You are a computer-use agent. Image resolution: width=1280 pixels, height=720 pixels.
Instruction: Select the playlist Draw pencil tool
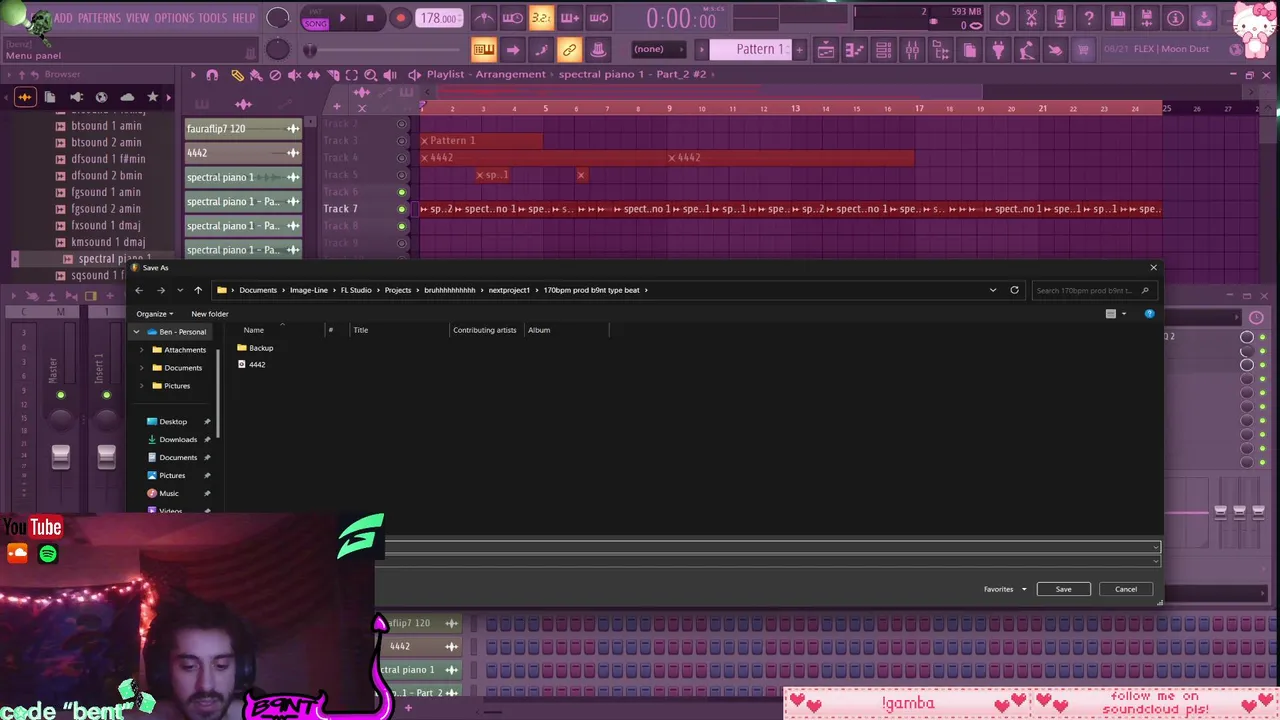pyautogui.click(x=237, y=75)
